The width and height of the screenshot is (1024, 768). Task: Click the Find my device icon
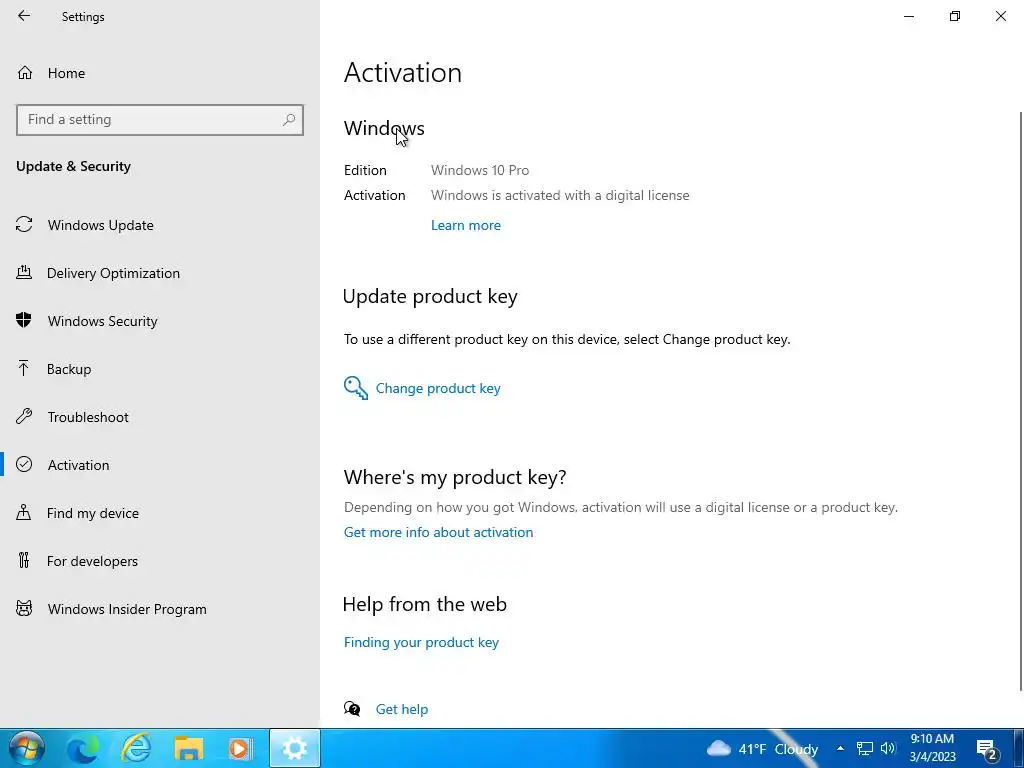point(24,513)
